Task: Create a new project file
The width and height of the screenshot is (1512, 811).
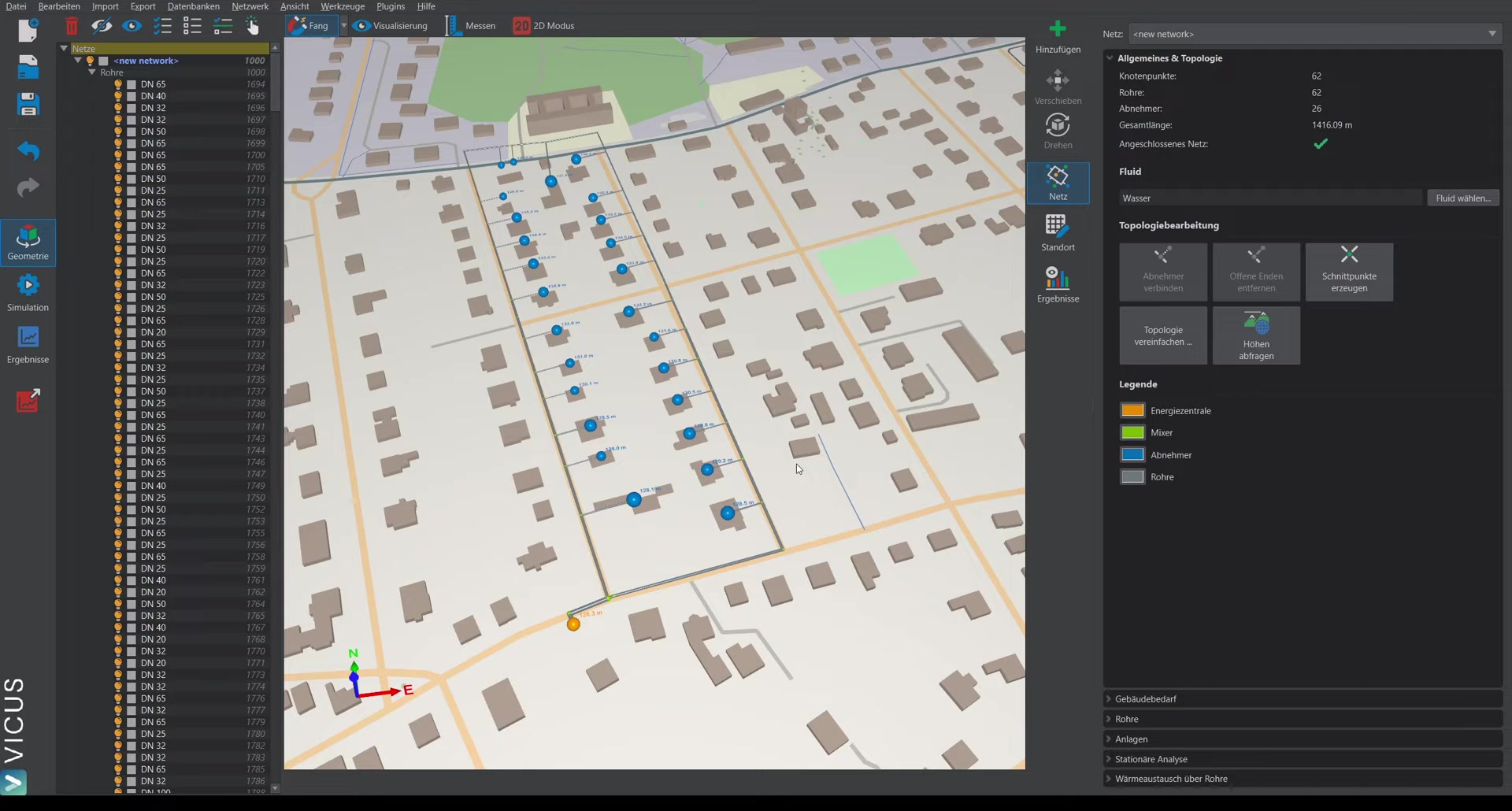Action: (x=28, y=30)
